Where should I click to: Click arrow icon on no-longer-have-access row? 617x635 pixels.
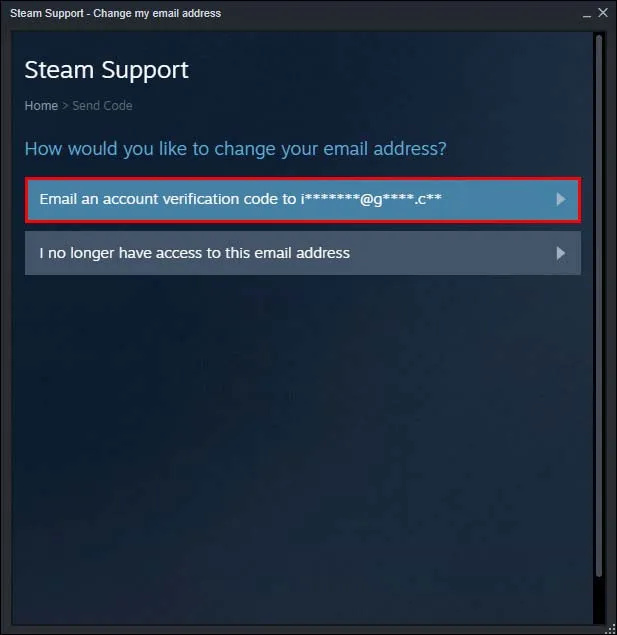point(561,253)
